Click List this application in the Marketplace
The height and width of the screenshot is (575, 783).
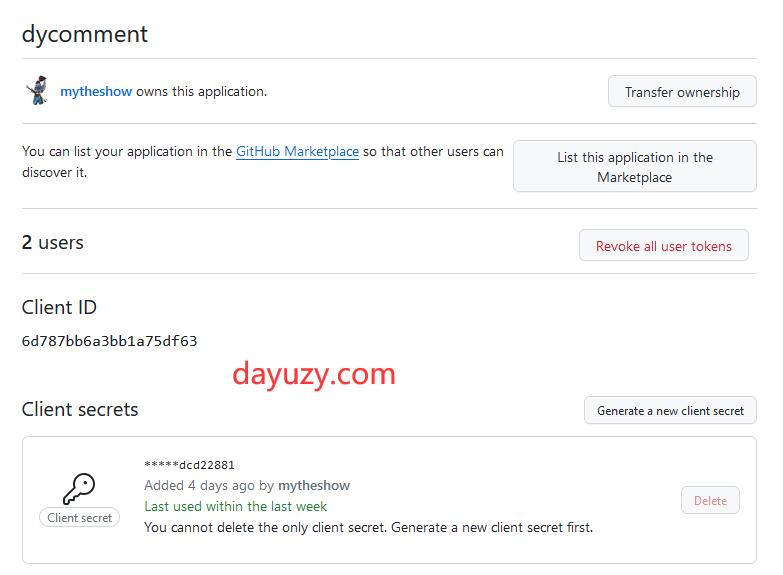click(634, 167)
